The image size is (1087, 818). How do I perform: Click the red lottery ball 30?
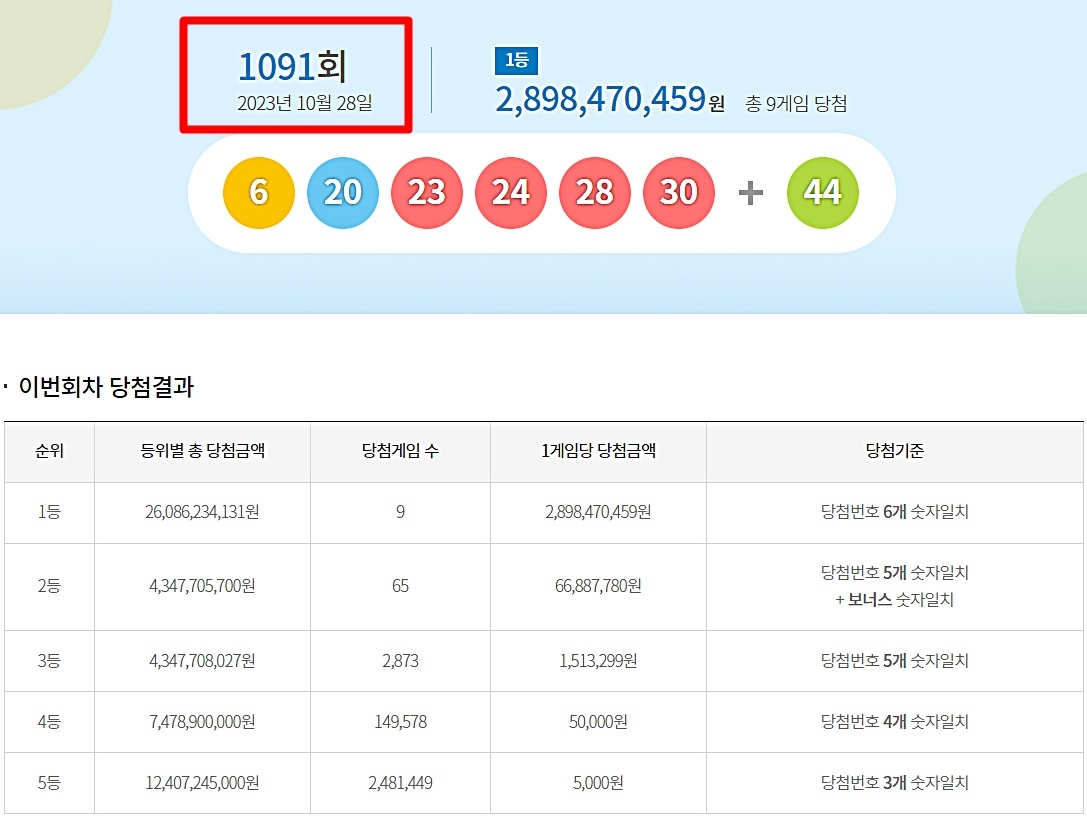pyautogui.click(x=679, y=193)
